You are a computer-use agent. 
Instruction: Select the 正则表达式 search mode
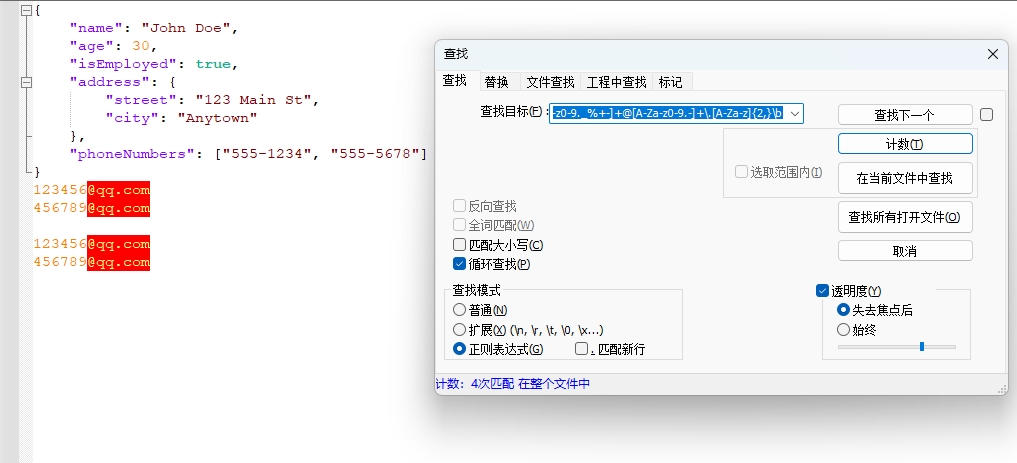click(459, 349)
